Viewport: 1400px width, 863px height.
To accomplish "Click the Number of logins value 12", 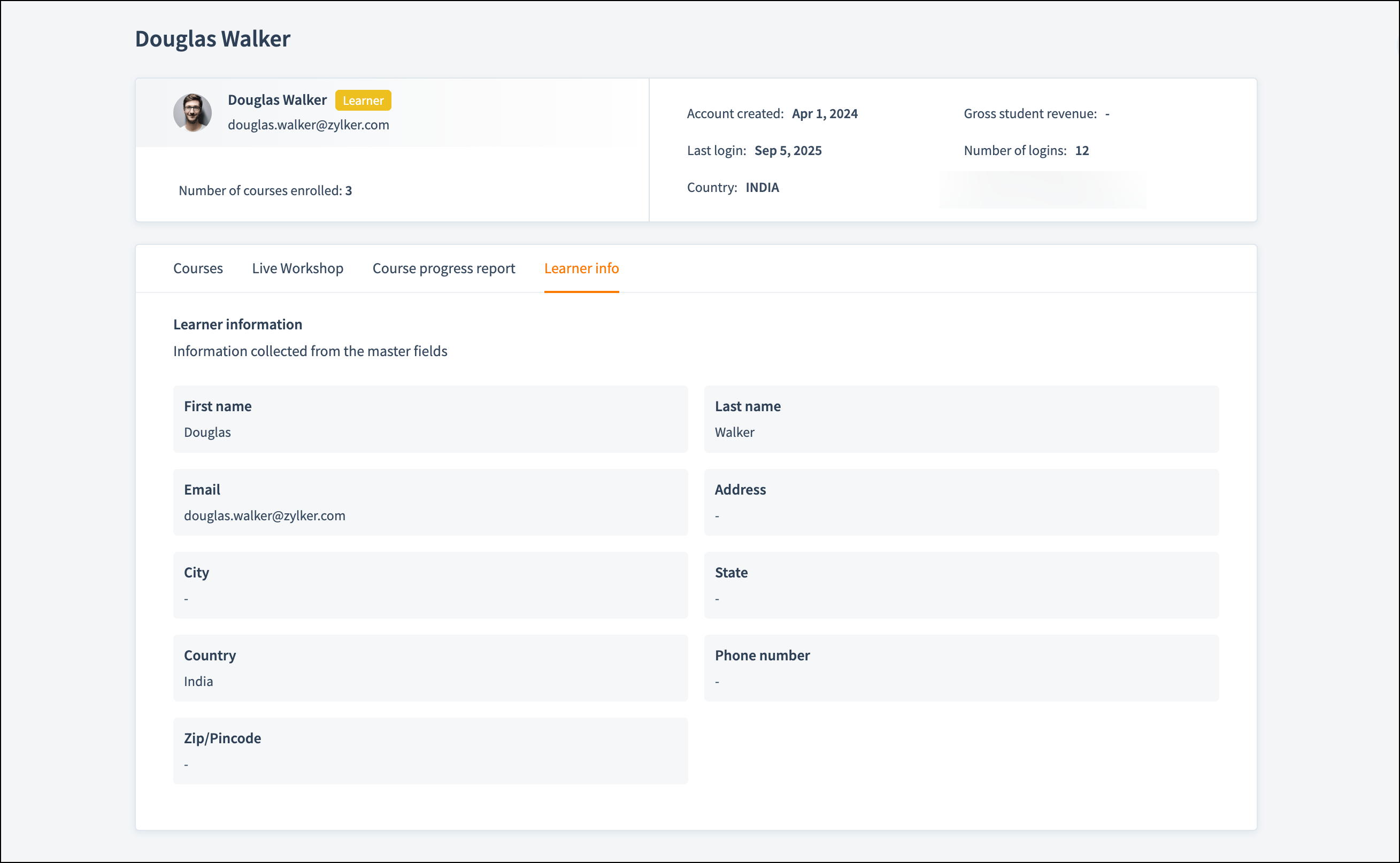I will pos(1081,151).
